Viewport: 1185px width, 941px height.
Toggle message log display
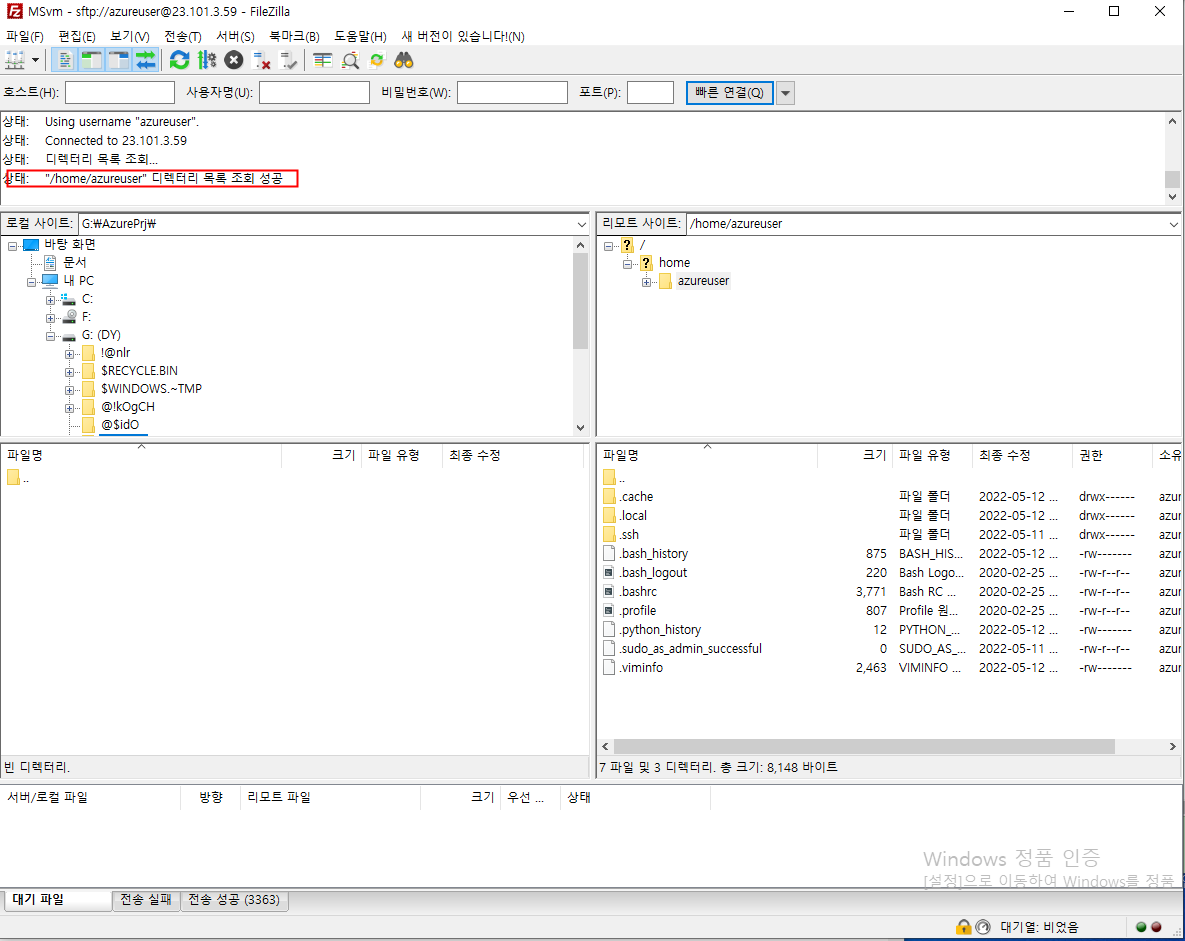(66, 60)
